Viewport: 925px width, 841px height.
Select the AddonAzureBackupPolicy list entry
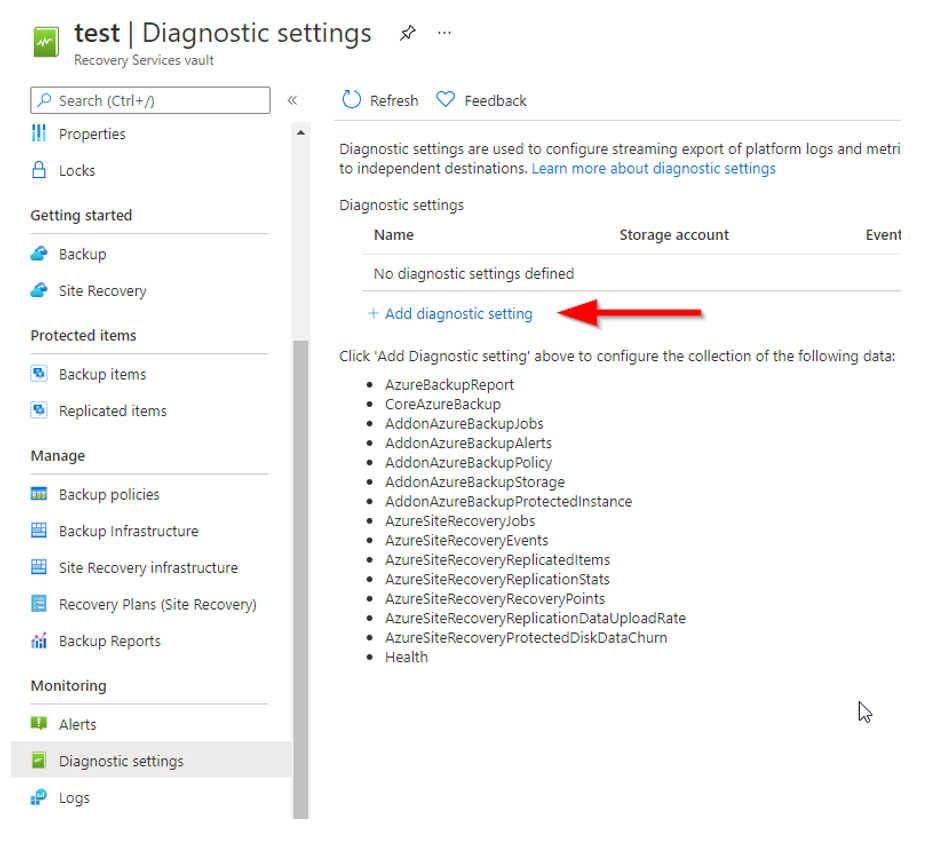click(468, 463)
